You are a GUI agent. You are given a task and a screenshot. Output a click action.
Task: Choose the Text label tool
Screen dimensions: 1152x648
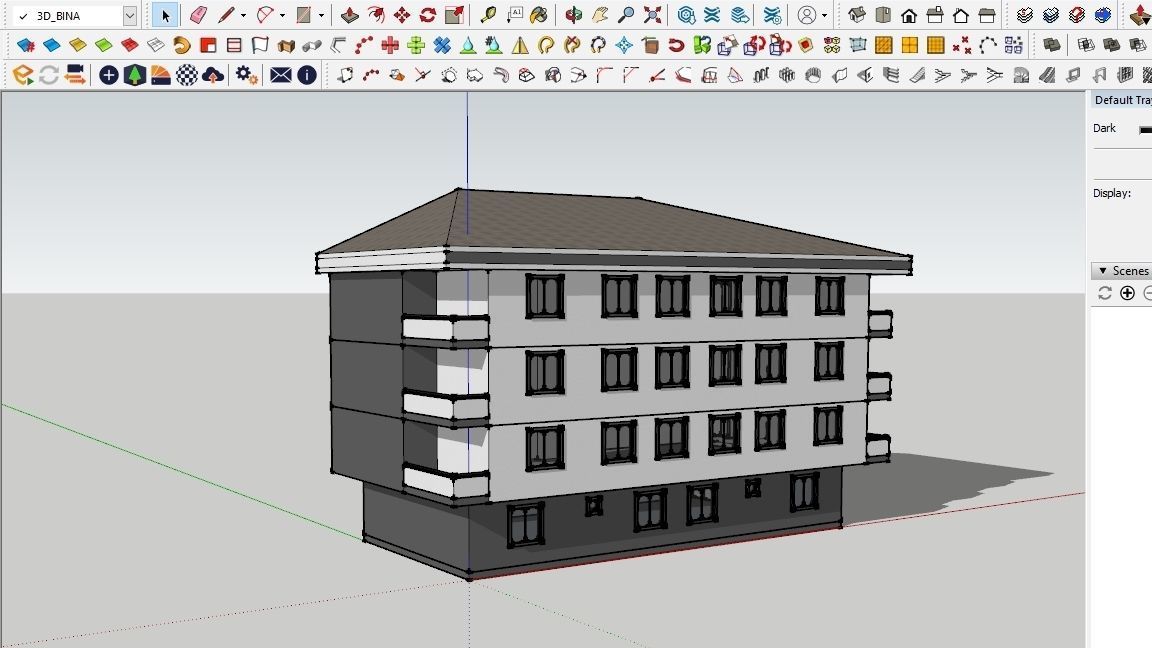tap(514, 15)
